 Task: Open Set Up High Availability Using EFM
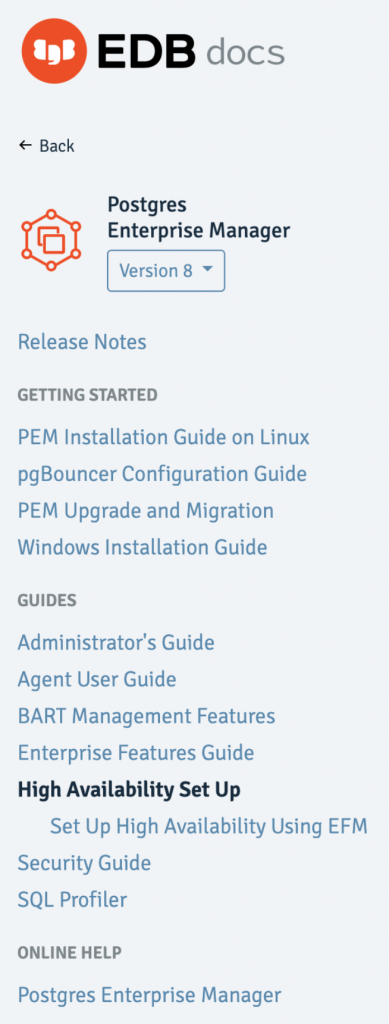click(209, 827)
